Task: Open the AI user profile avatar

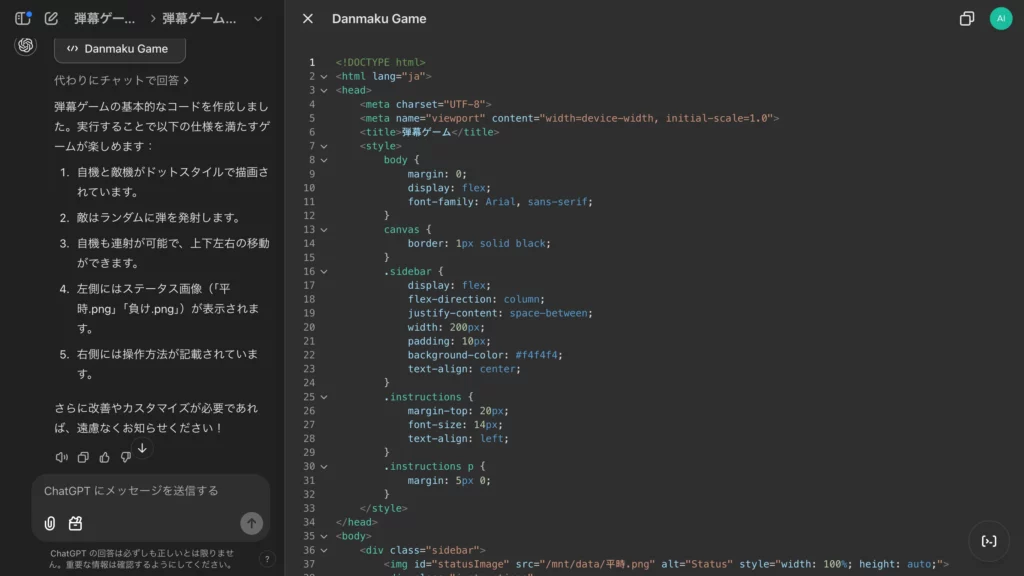Action: coord(1000,18)
